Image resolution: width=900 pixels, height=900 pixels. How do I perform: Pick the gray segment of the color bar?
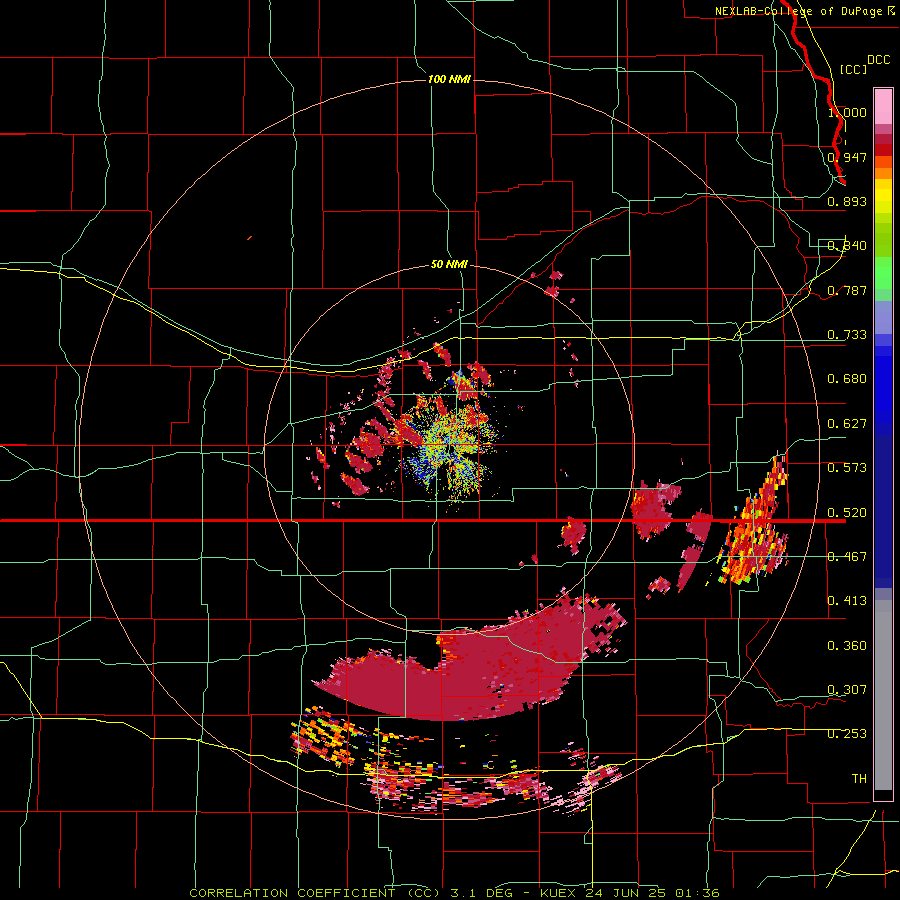click(883, 695)
